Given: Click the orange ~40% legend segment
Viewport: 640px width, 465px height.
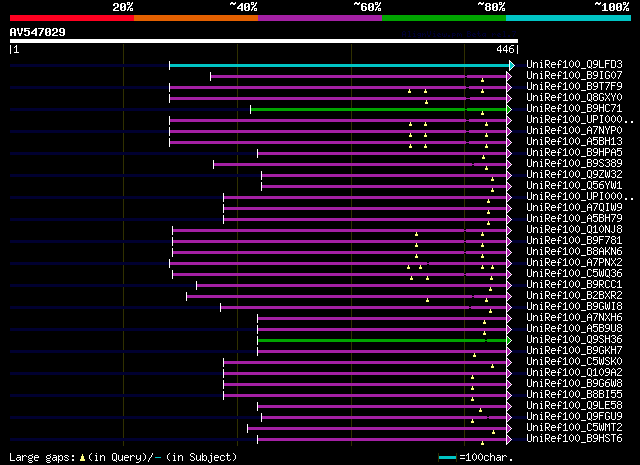Looking at the screenshot, I should 196,18.
